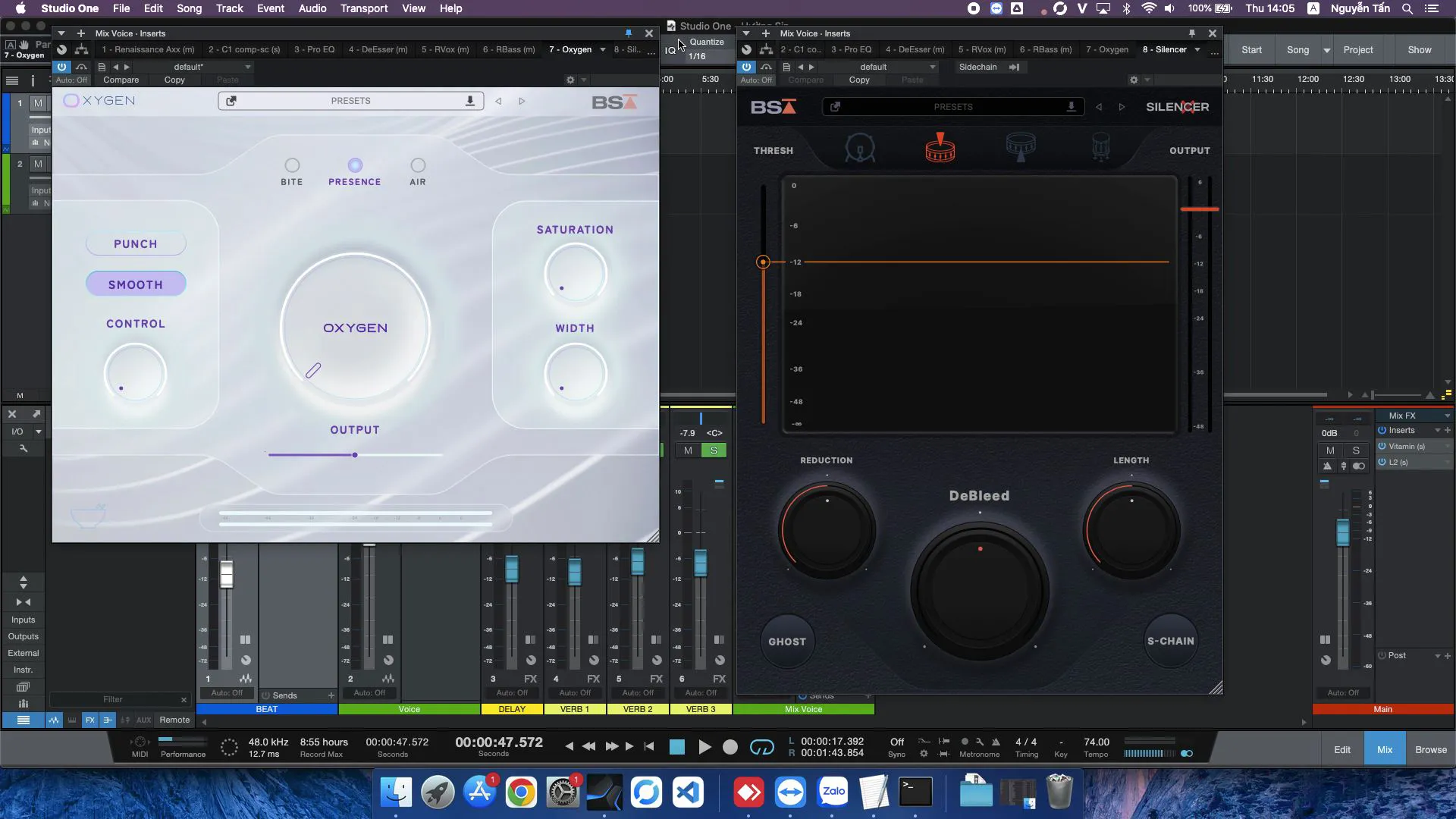Toggle Oxygen plugin power bypass
1456x819 pixels.
pyautogui.click(x=61, y=67)
